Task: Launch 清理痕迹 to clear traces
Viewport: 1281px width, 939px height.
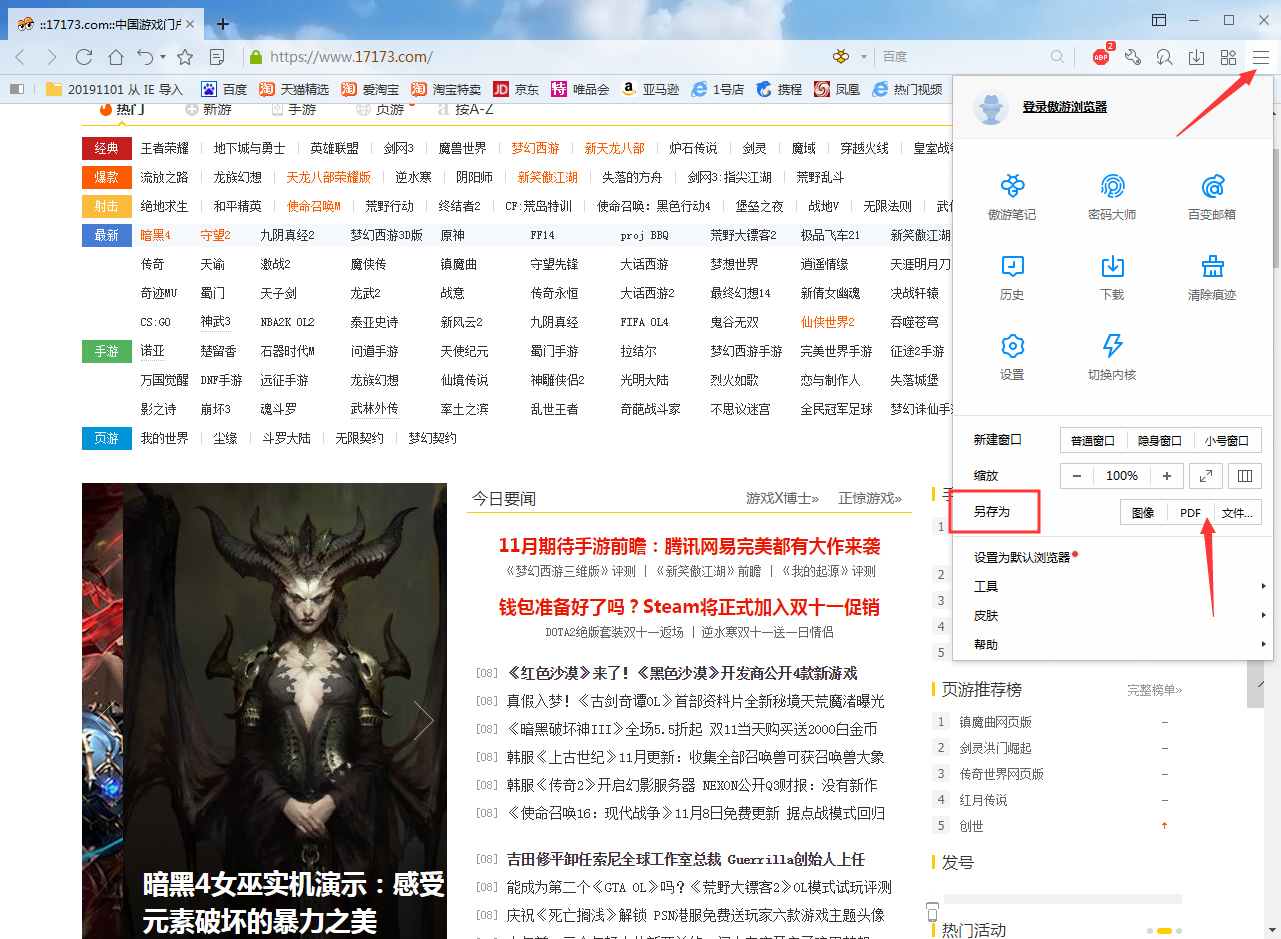Action: tap(1212, 275)
